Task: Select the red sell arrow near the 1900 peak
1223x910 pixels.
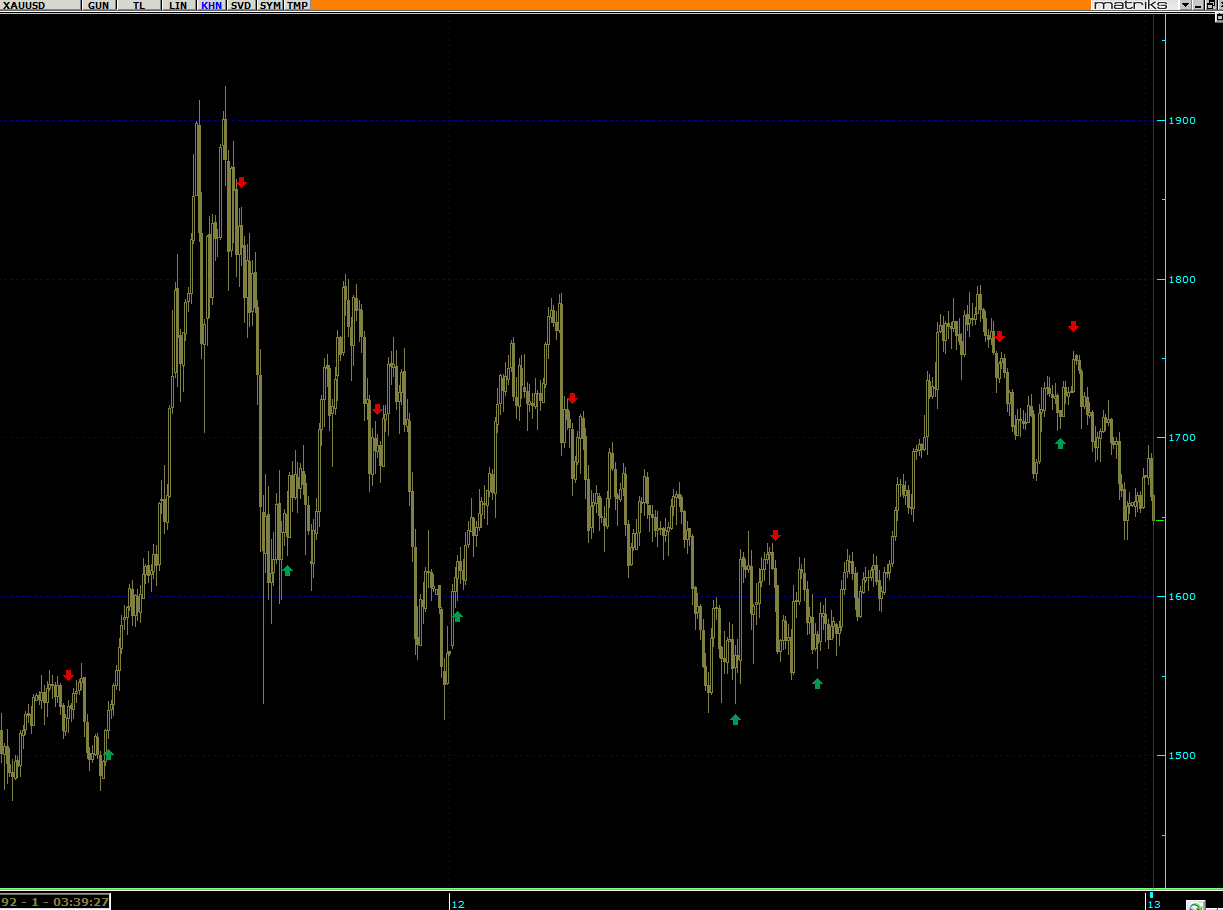Action: 241,182
